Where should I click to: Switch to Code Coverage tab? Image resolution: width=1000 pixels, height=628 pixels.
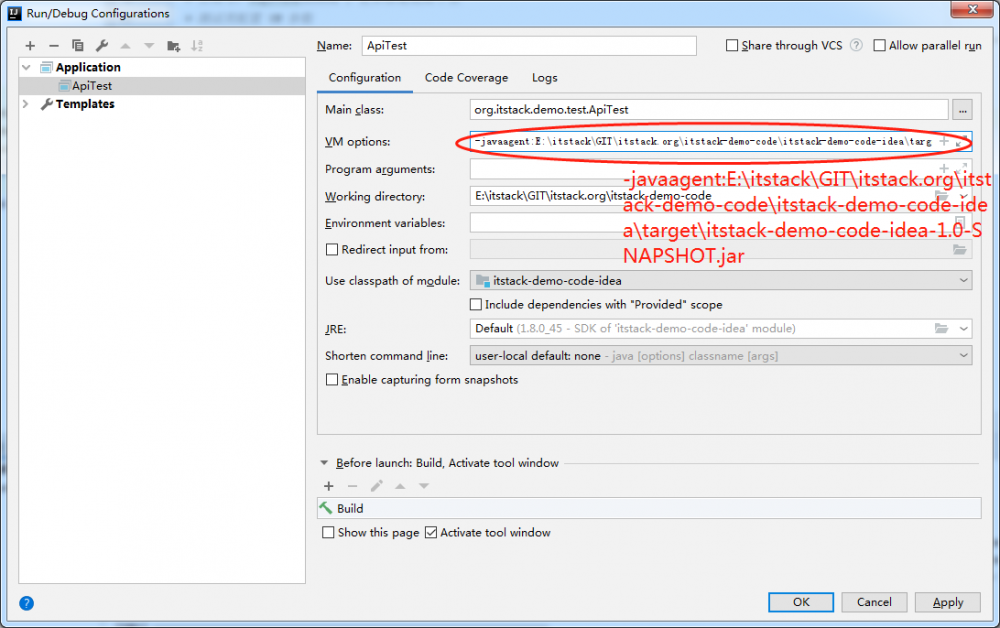pos(466,78)
